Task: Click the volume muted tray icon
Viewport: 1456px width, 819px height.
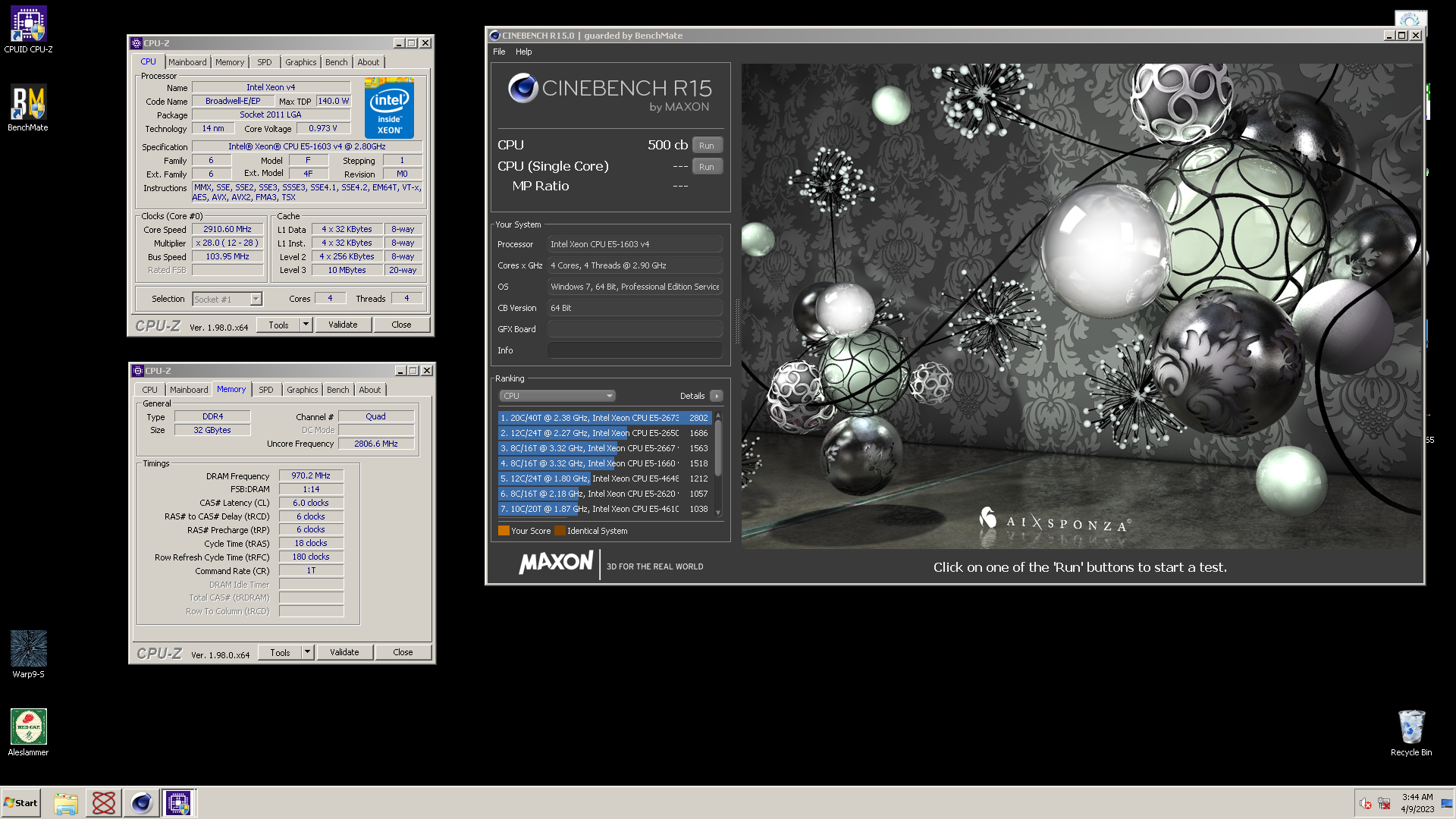Action: pos(1365,803)
